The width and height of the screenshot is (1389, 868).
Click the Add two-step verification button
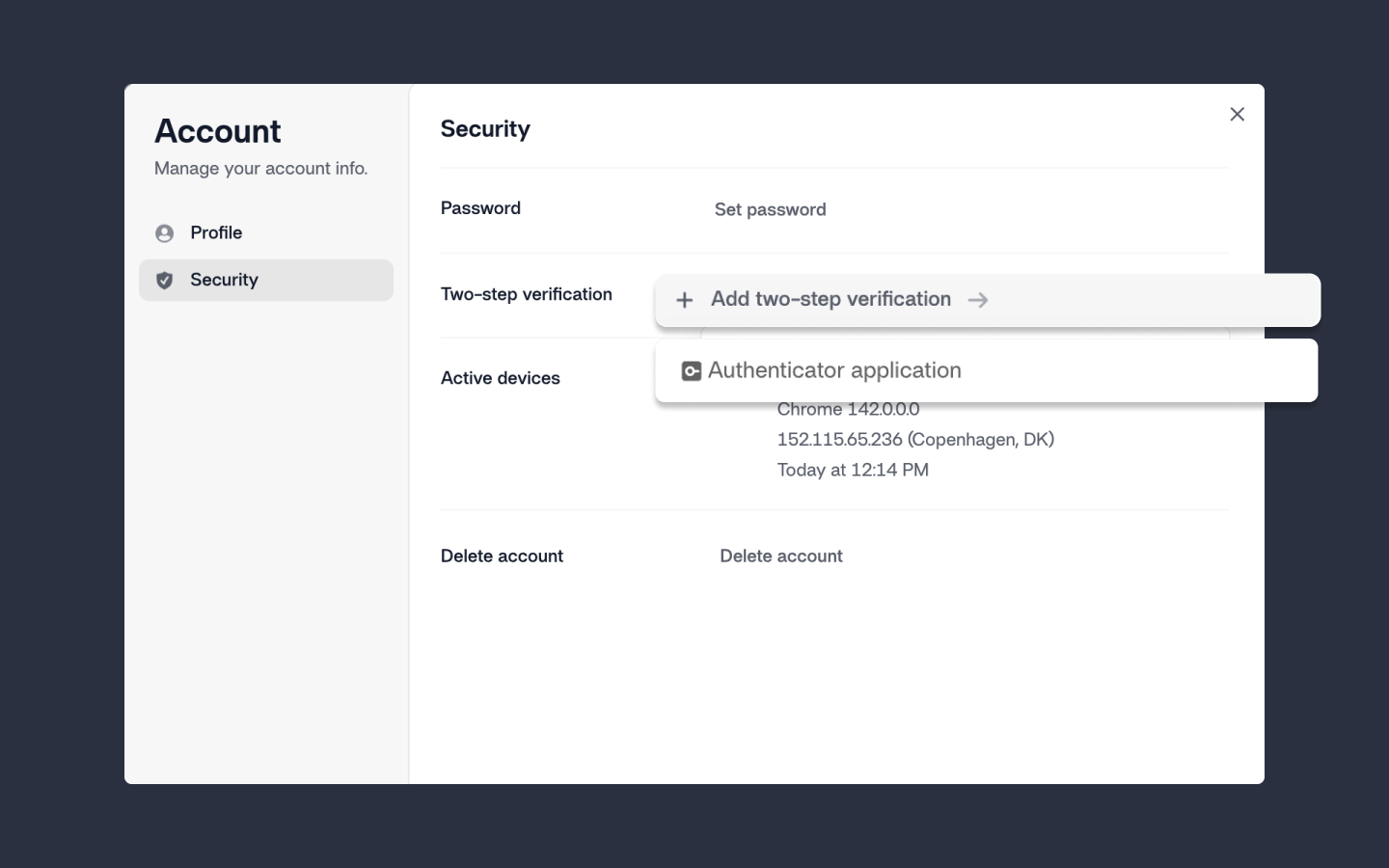(x=831, y=299)
